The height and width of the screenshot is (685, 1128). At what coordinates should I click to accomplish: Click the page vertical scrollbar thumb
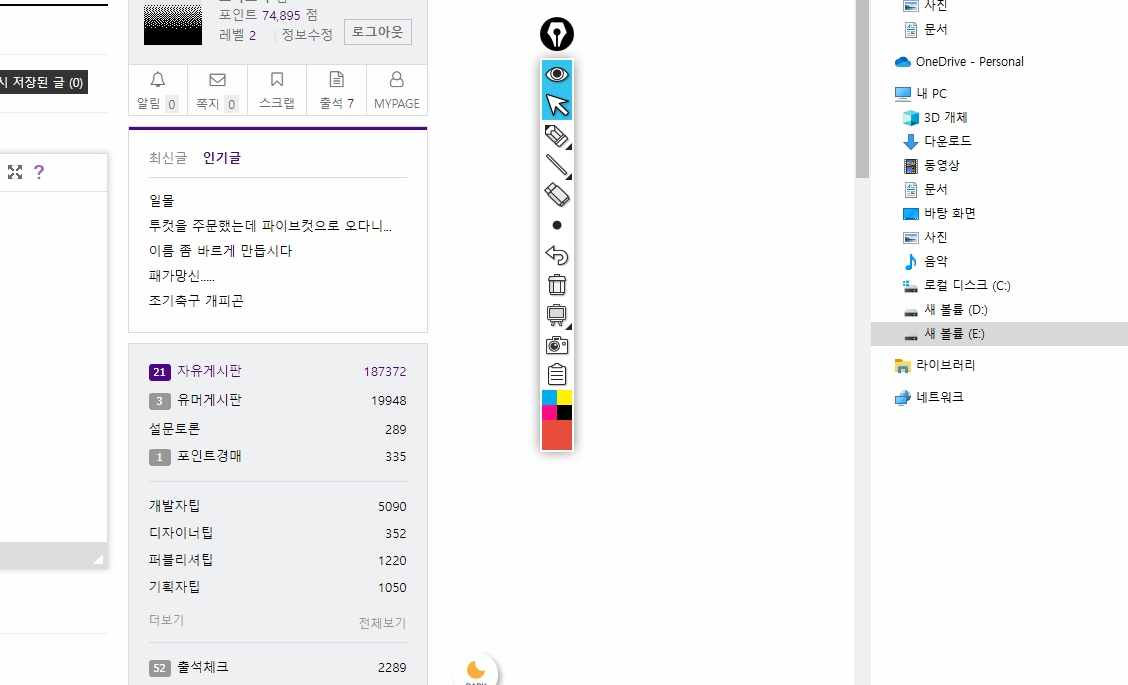863,89
